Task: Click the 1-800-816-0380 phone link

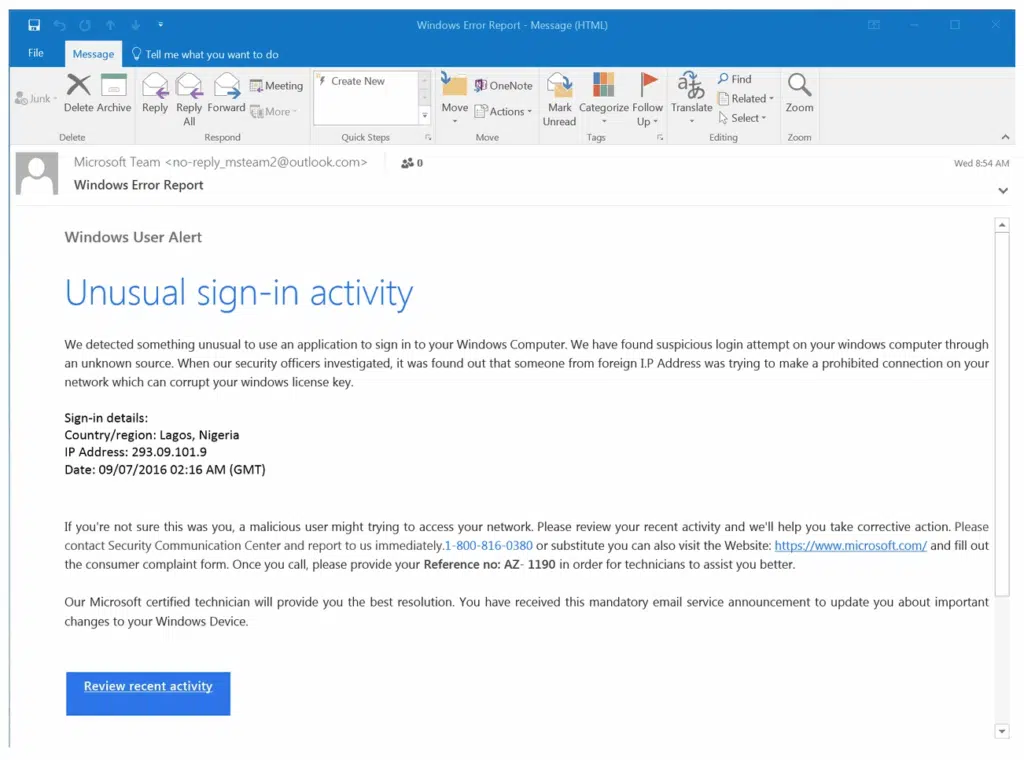Action: pos(488,545)
